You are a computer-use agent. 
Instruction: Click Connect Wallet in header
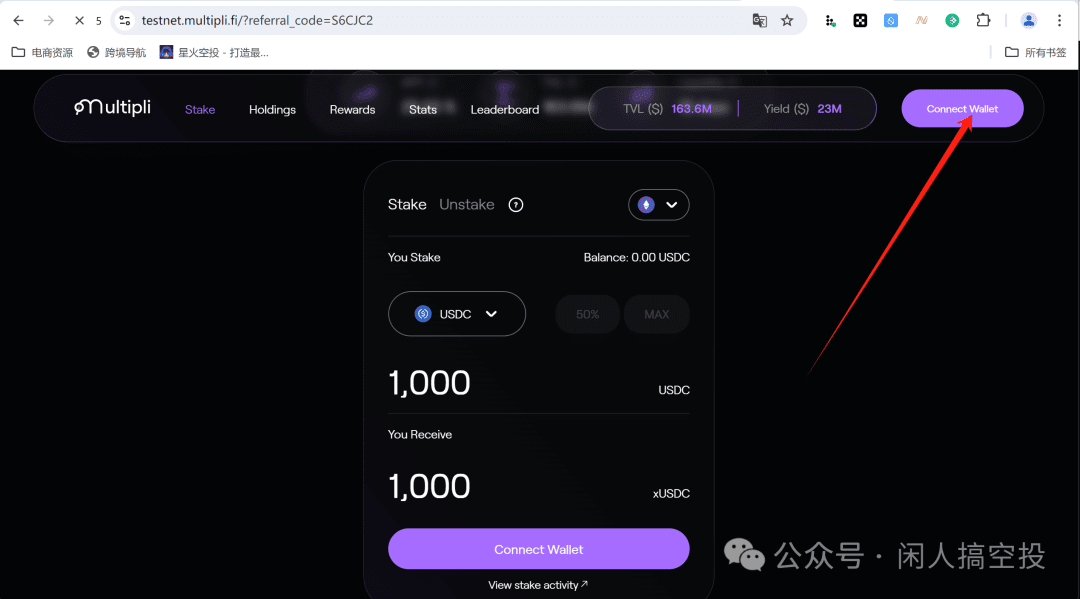962,109
